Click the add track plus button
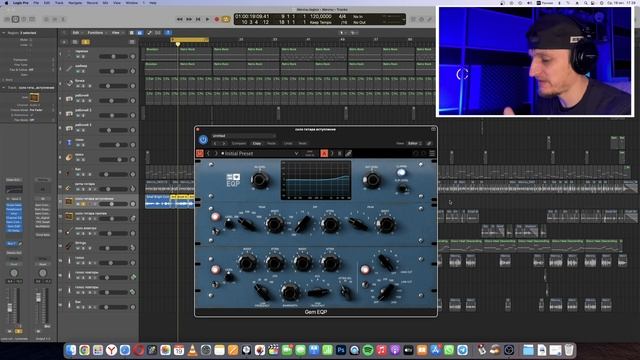This screenshot has width=640, height=360. (64, 42)
